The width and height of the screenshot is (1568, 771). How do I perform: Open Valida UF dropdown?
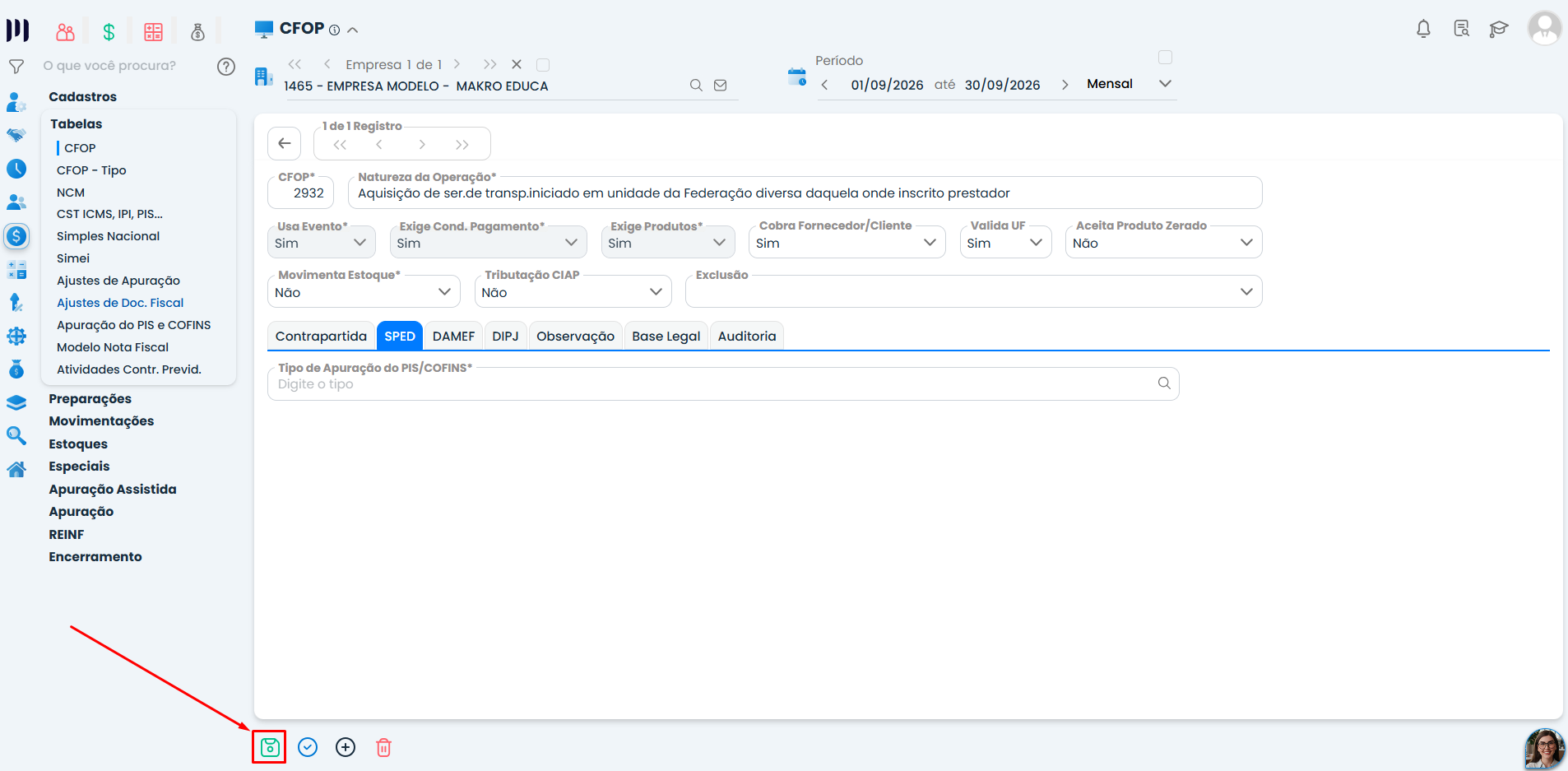1005,242
